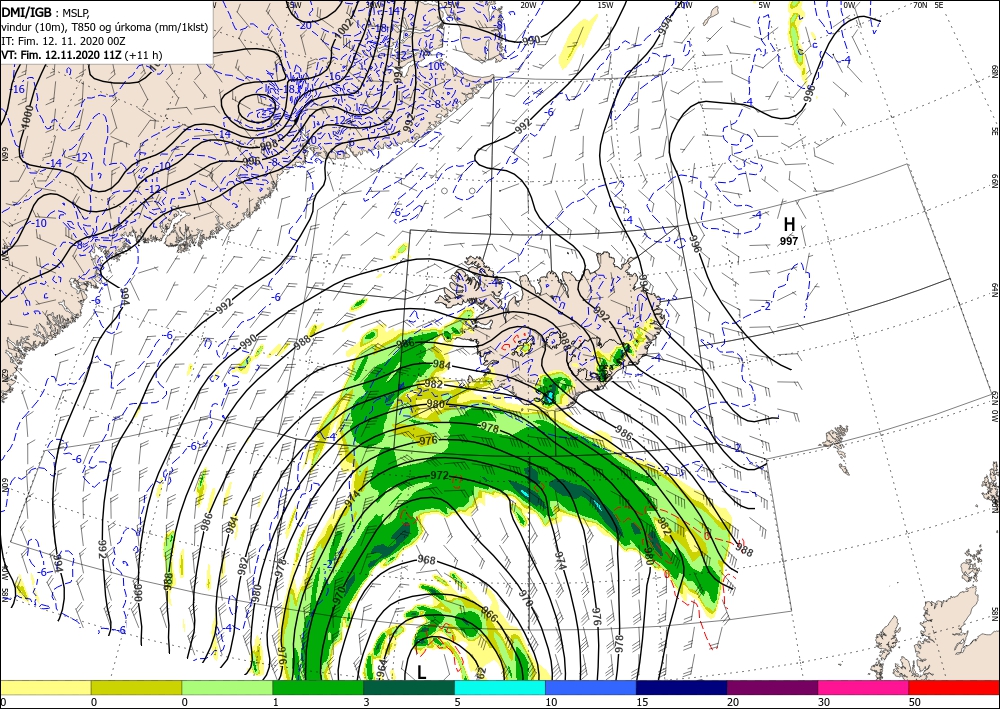Click the -20 temperature contour label
The image size is (1000, 709).
tap(305, 26)
